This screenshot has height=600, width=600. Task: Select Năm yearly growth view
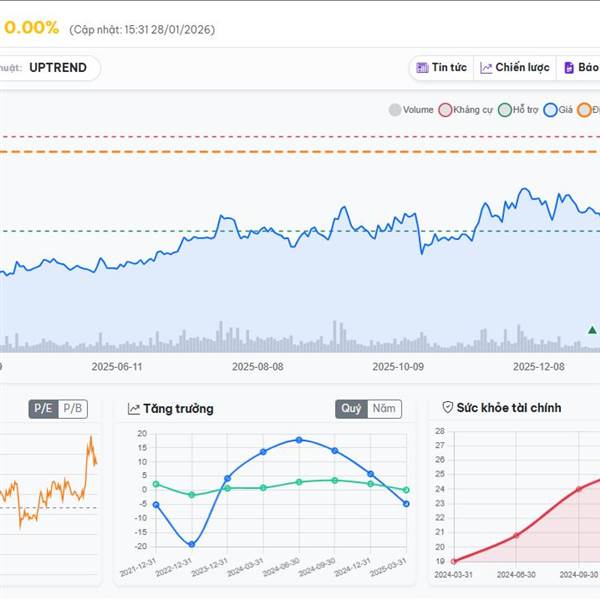tap(384, 408)
